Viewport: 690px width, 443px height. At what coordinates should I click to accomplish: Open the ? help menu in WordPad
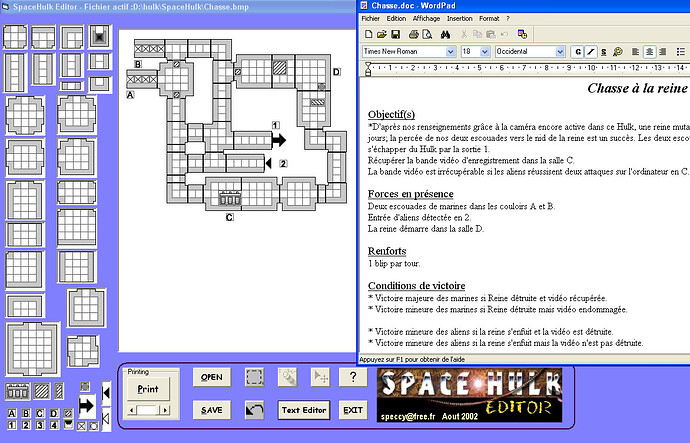508,18
